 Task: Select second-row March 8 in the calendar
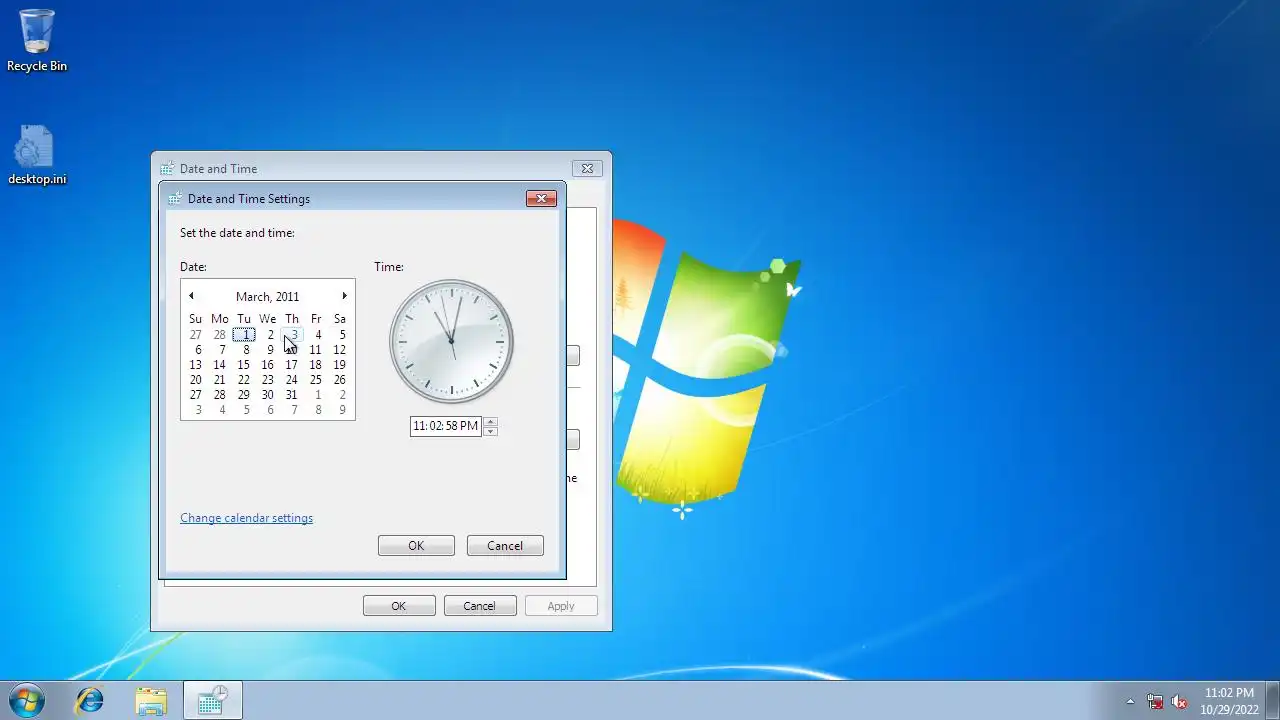(x=244, y=350)
